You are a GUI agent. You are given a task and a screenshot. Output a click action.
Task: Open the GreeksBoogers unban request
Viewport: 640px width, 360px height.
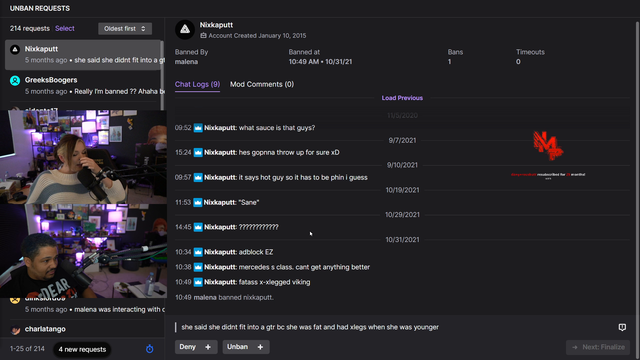pos(83,86)
